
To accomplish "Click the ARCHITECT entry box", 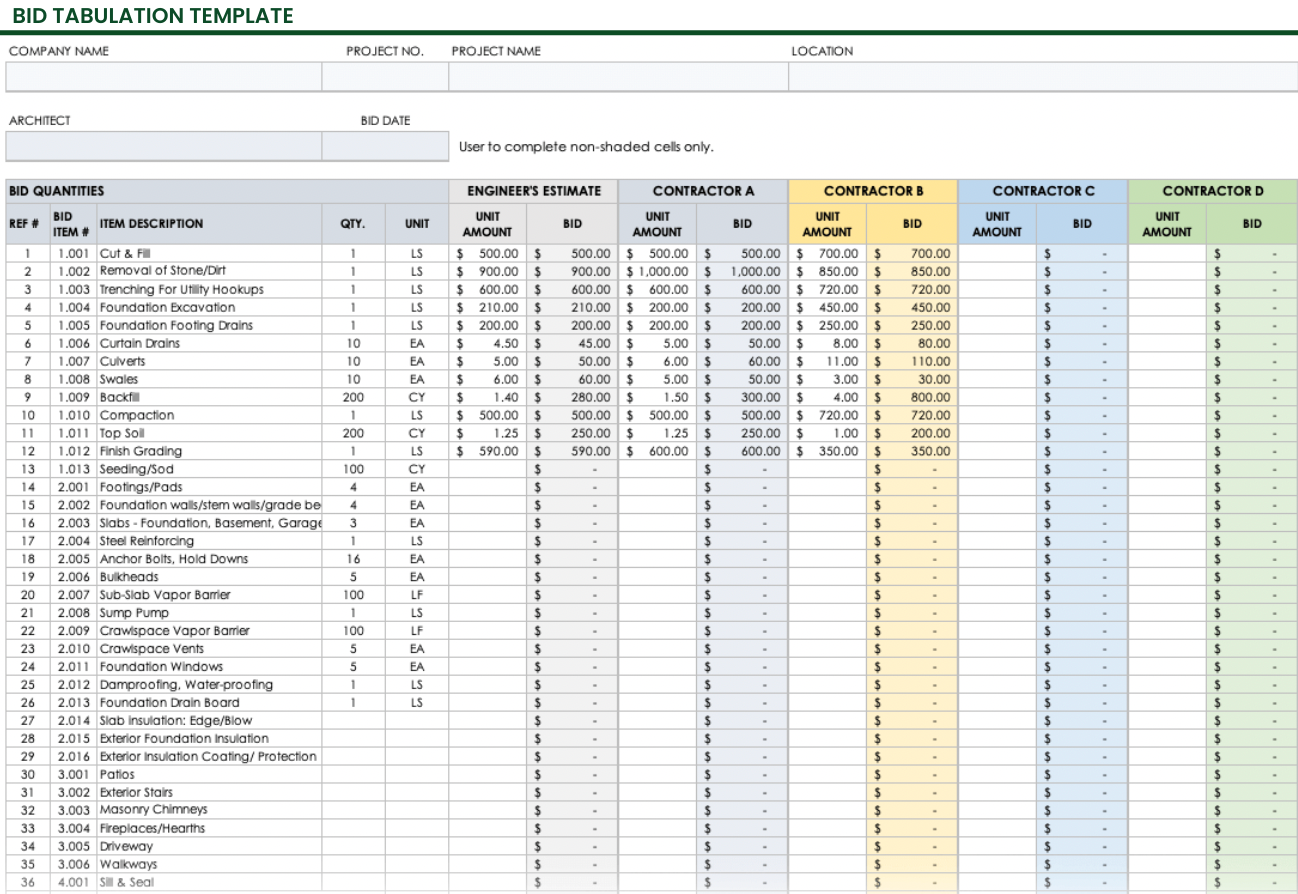I will point(165,146).
